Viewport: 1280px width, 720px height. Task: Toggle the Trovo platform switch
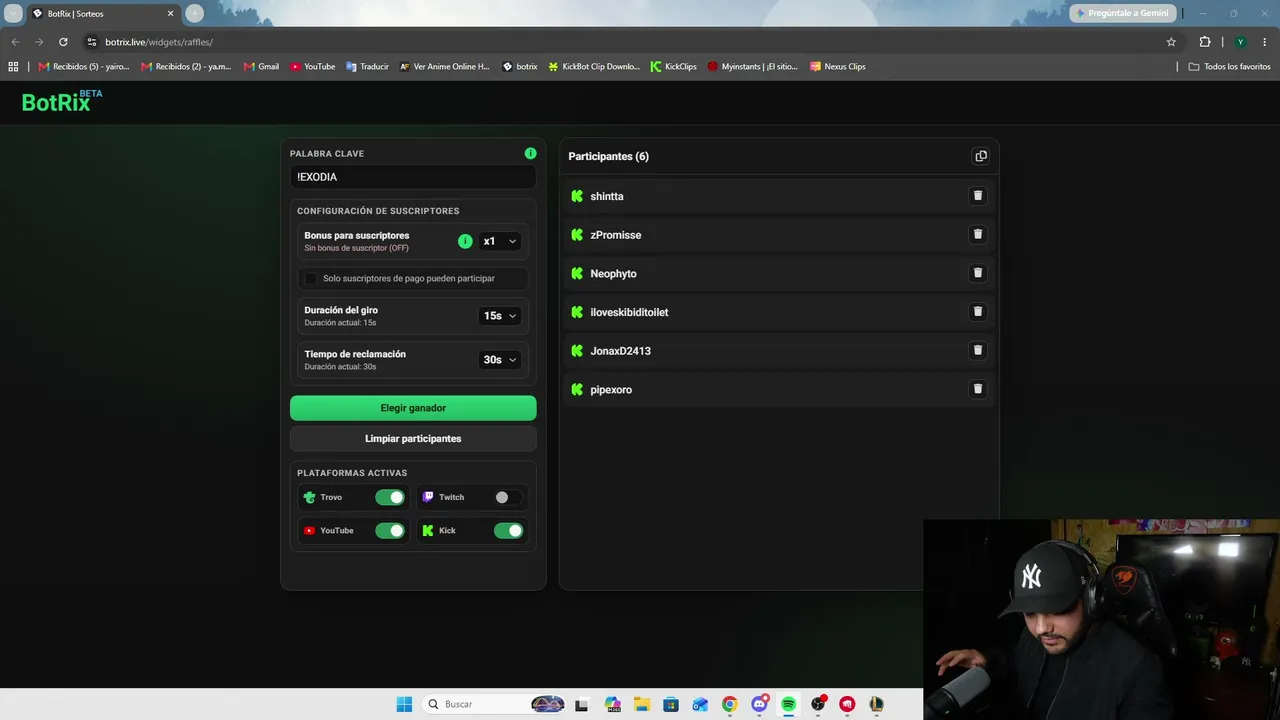pos(390,497)
